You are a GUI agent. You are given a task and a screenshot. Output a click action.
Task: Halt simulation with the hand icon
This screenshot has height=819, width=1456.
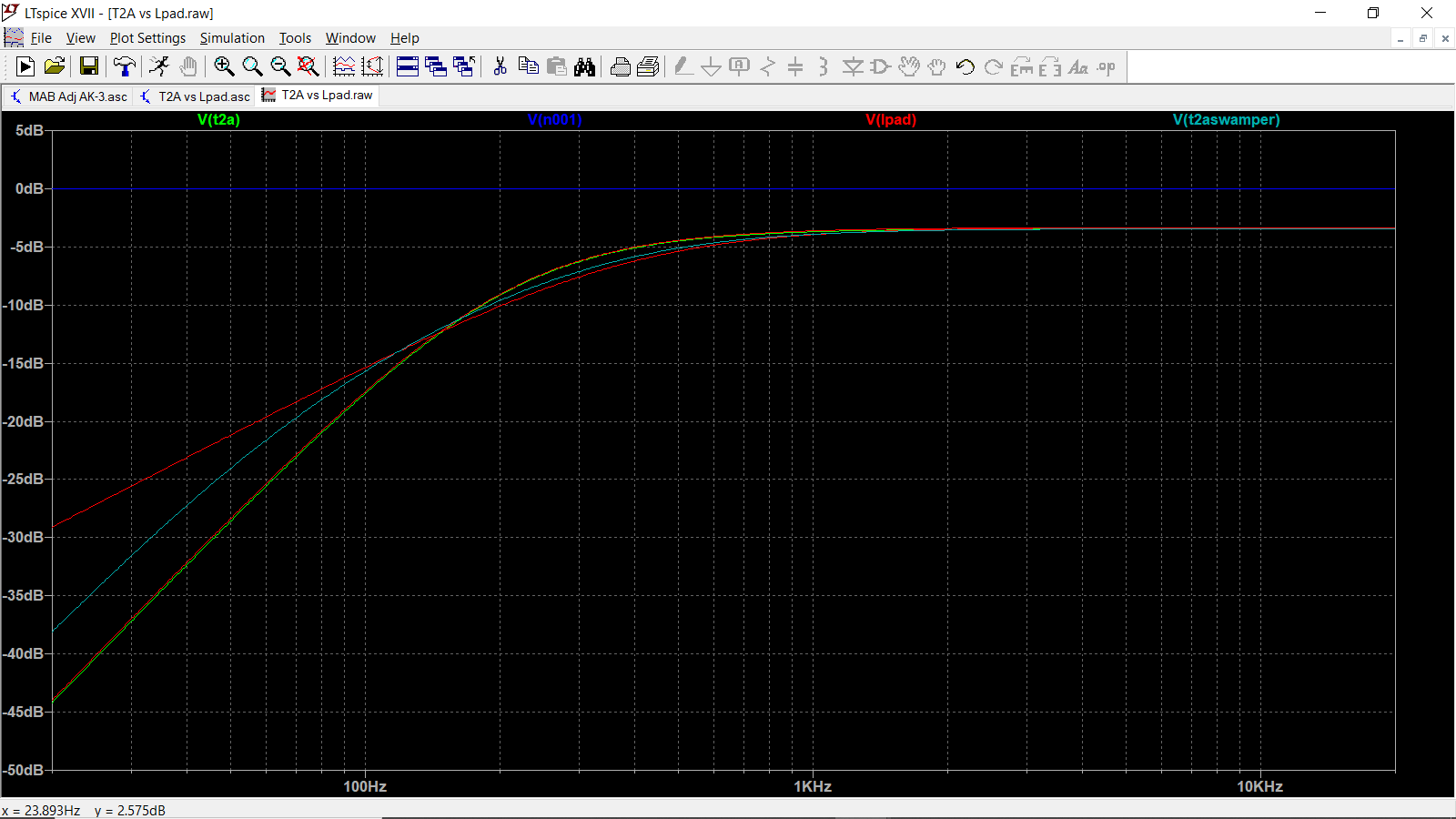(188, 66)
